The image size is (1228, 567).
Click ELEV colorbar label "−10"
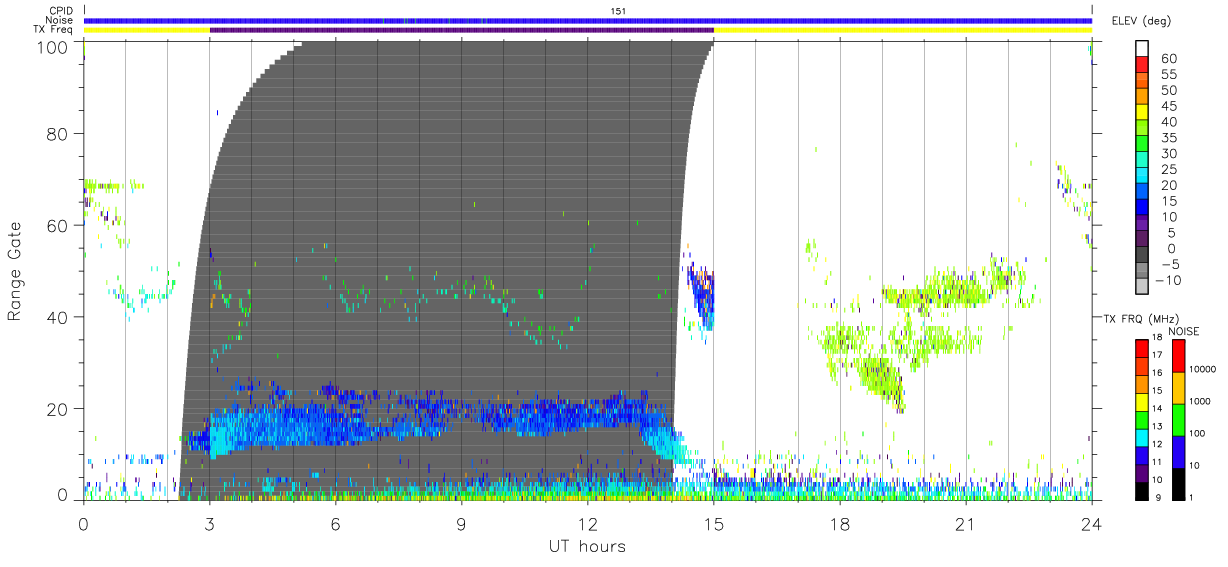pyautogui.click(x=1168, y=280)
